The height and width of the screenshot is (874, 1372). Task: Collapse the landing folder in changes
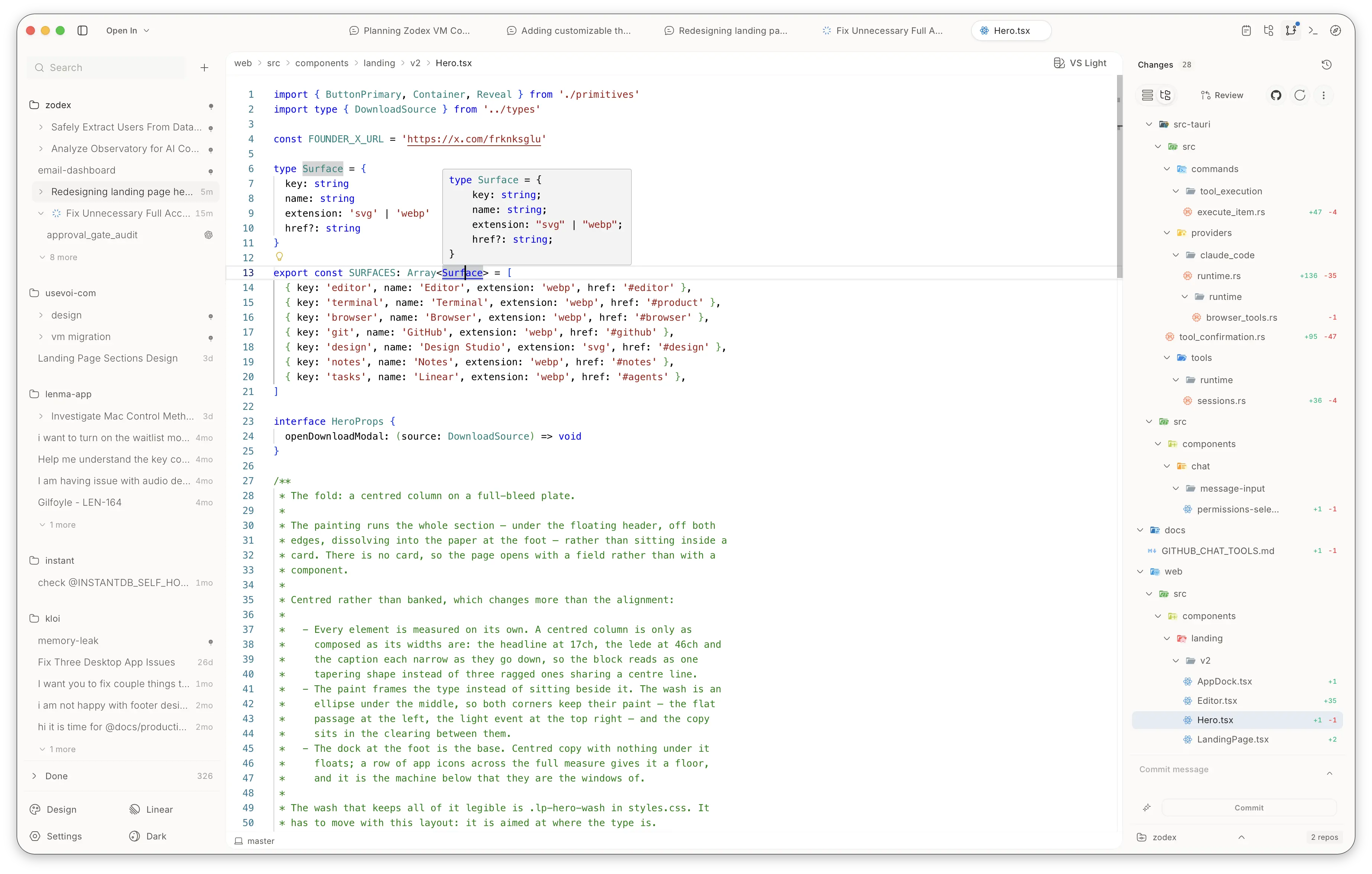click(1167, 638)
